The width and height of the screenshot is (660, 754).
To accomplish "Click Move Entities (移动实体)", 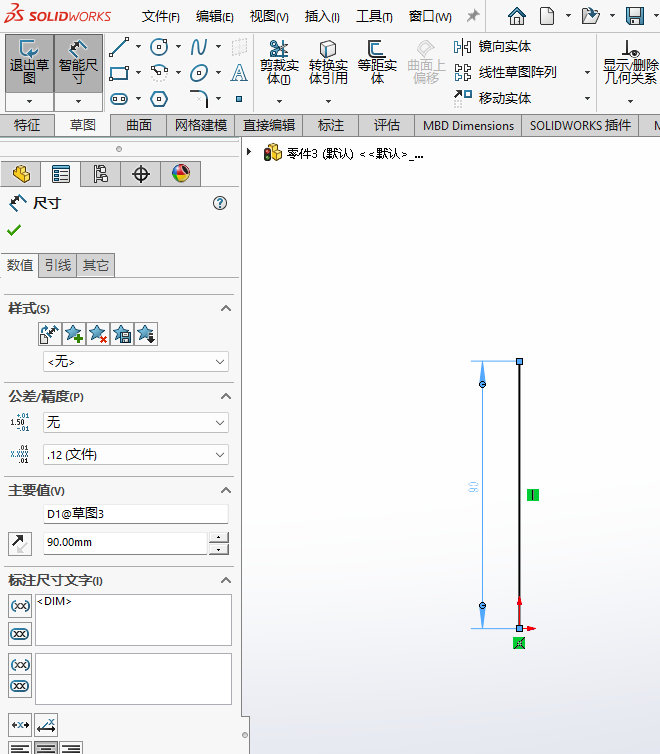I will point(492,98).
